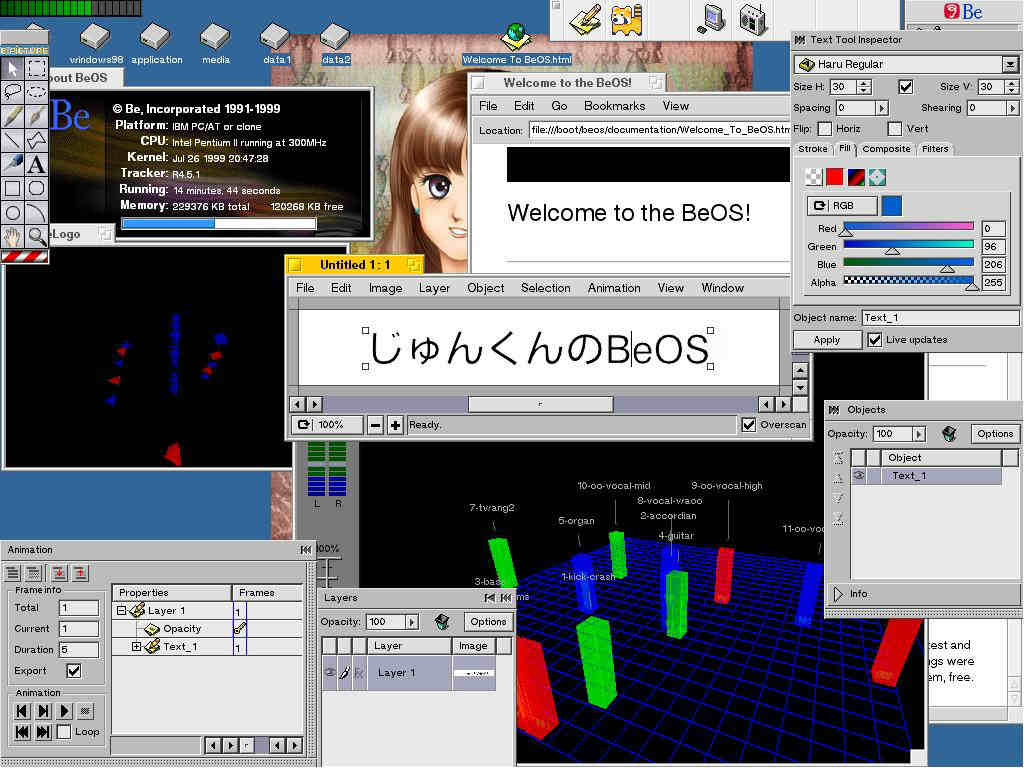This screenshot has width=1024, height=768.
Task: Activate the hand pan tool
Action: [x=12, y=236]
